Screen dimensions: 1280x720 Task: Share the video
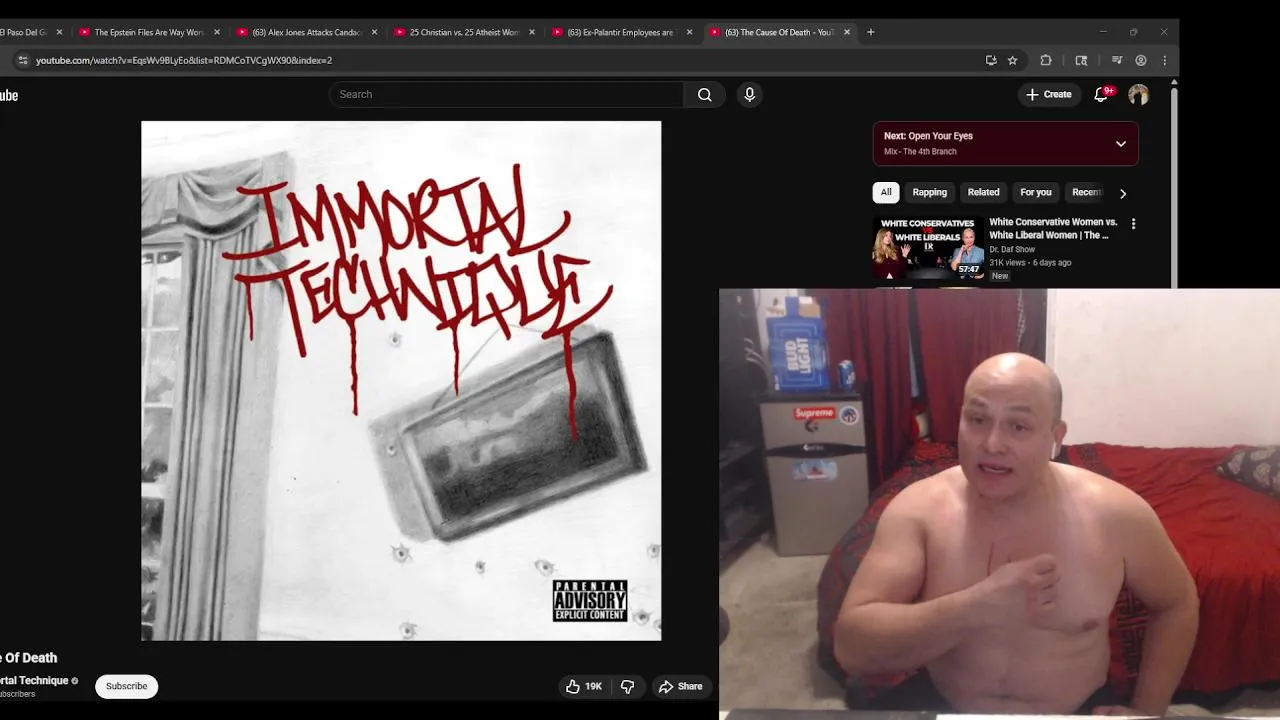681,686
